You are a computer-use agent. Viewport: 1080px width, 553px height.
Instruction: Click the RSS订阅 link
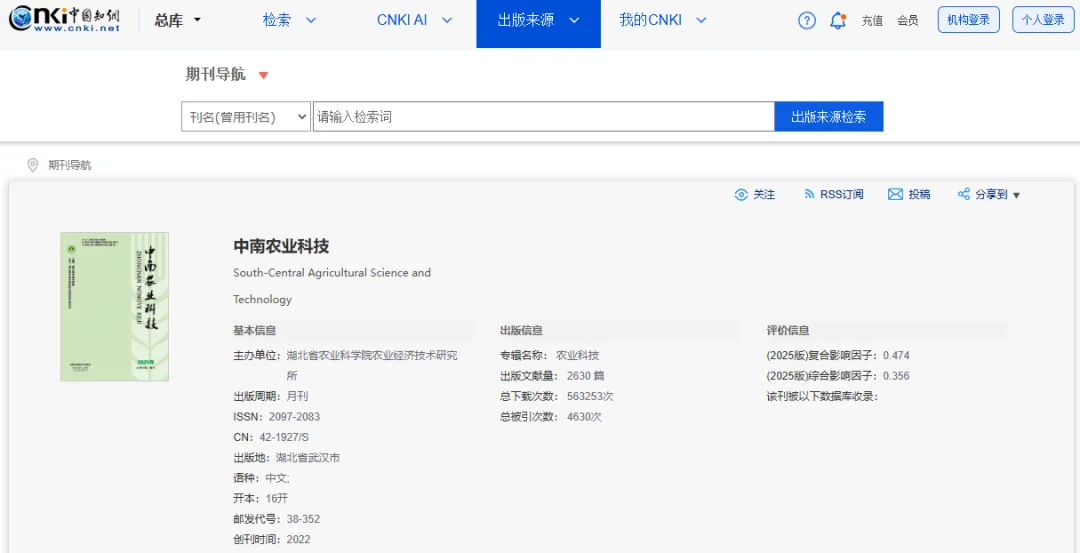842,195
